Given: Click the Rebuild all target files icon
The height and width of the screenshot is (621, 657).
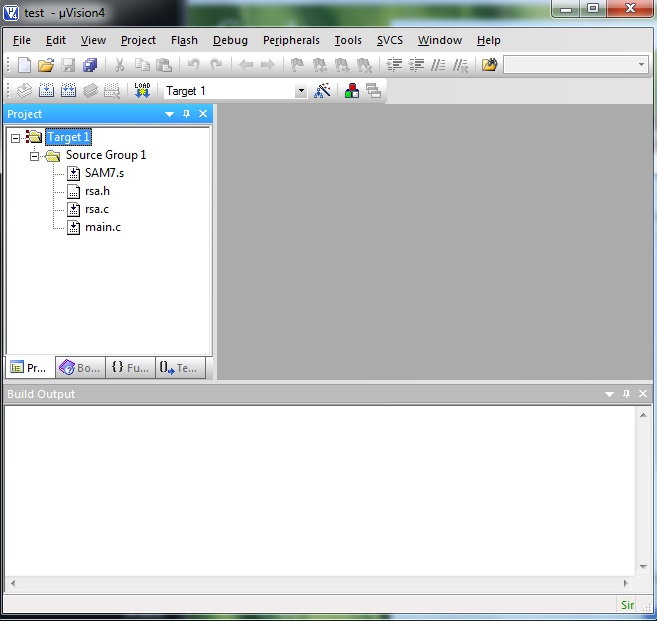Looking at the screenshot, I should [x=68, y=91].
